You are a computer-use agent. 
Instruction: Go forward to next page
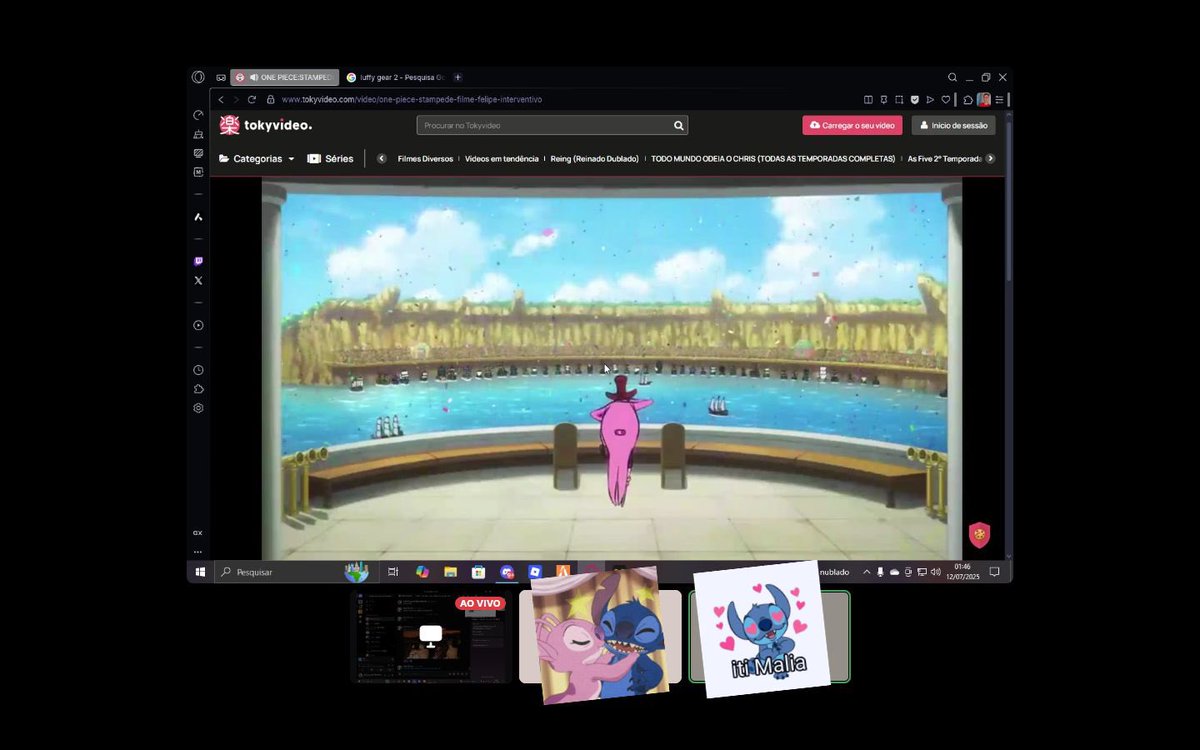(x=236, y=100)
